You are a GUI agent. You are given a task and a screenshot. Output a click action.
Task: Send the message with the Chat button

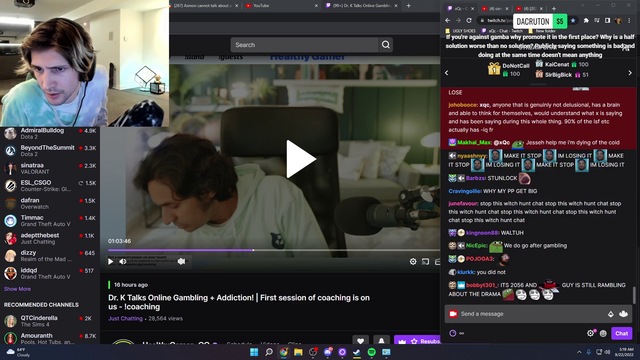coord(622,333)
